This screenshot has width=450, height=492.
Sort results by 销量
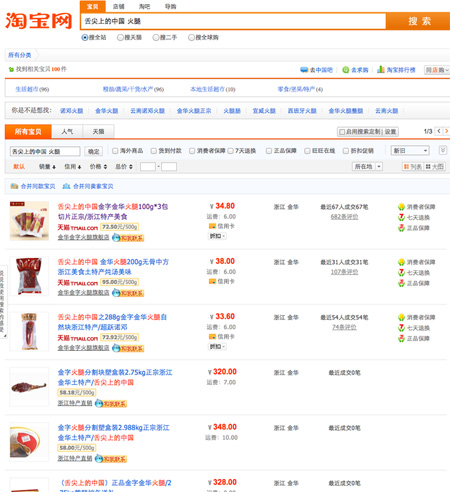pyautogui.click(x=47, y=166)
